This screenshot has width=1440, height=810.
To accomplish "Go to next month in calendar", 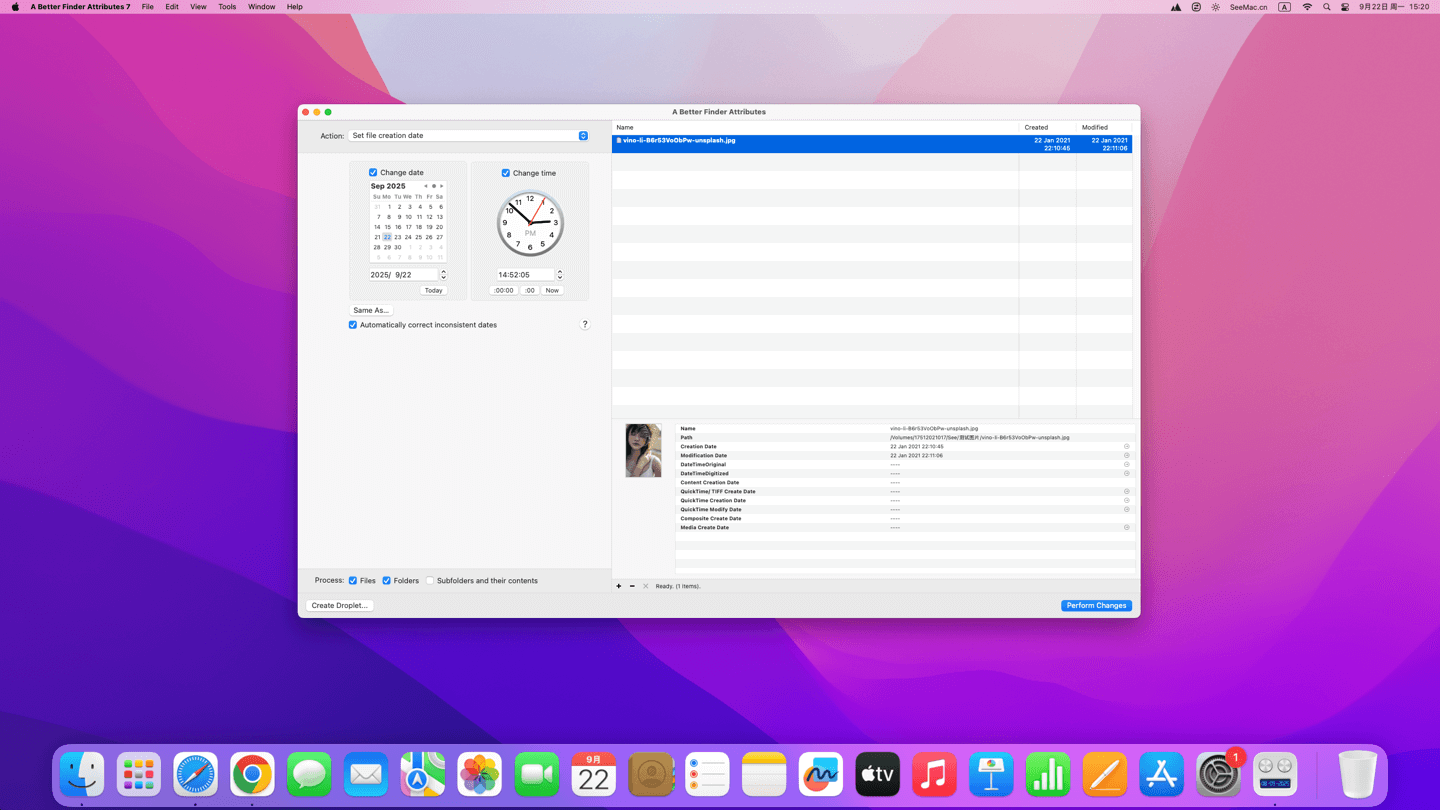I will click(442, 186).
